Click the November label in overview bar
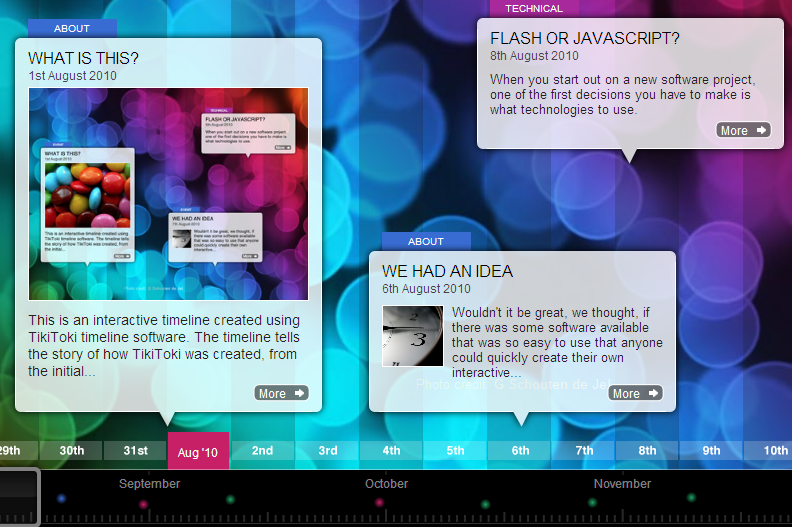Screen dimensions: 792x527 (x=622, y=484)
